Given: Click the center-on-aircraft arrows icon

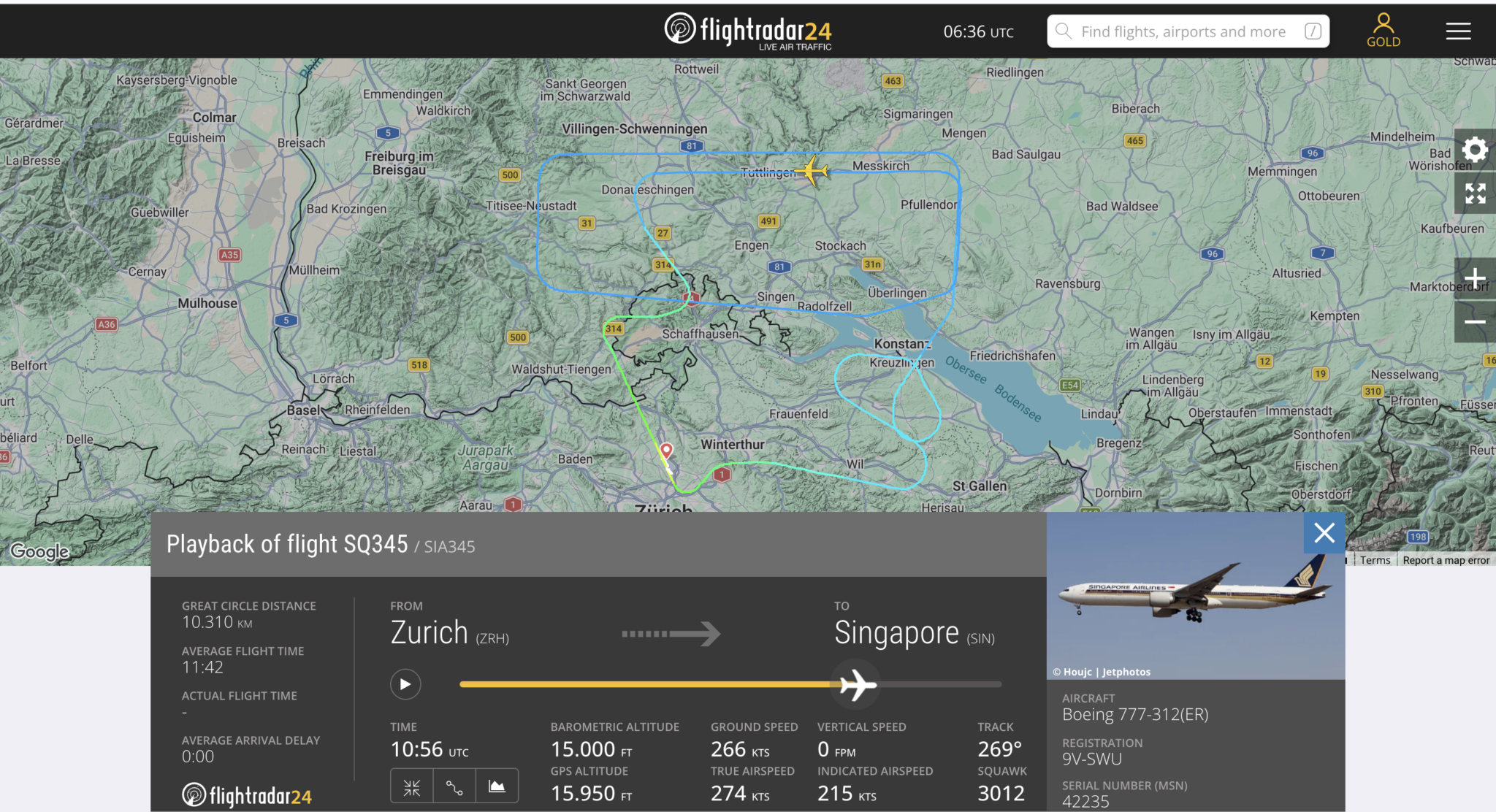Looking at the screenshot, I should tap(412, 787).
